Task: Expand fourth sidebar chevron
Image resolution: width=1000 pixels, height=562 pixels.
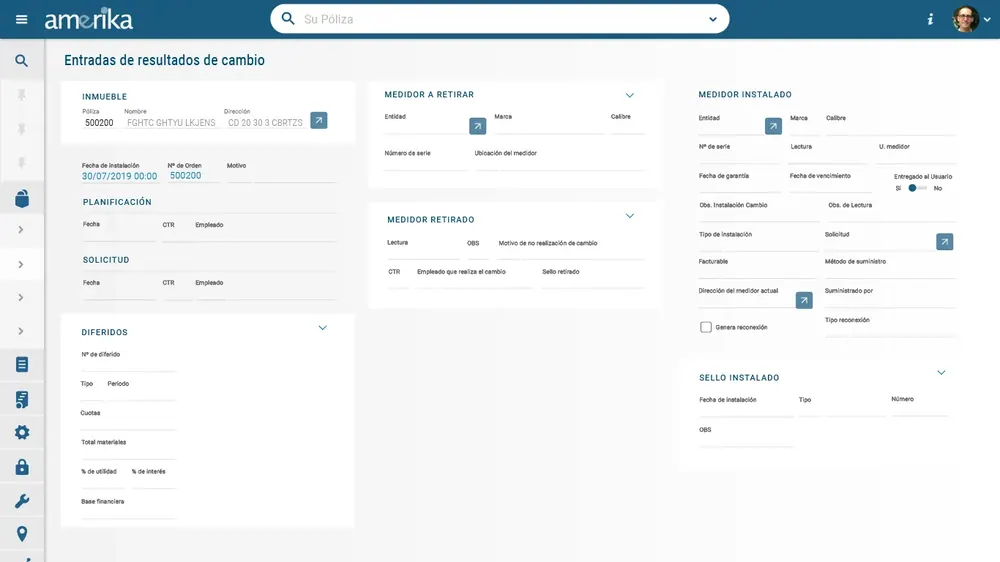Action: pyautogui.click(x=21, y=331)
